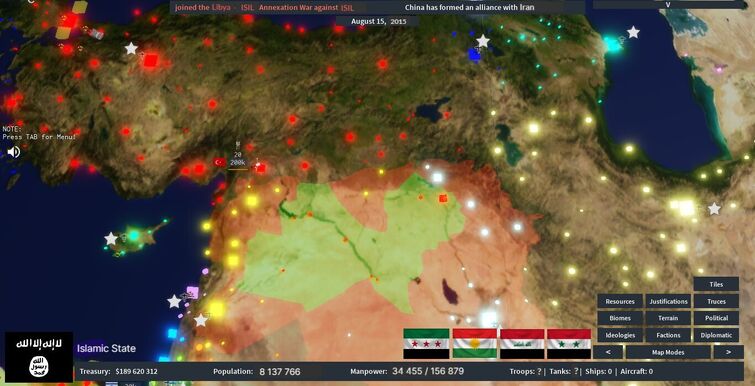Open the Diplomatic map view

tap(716, 335)
